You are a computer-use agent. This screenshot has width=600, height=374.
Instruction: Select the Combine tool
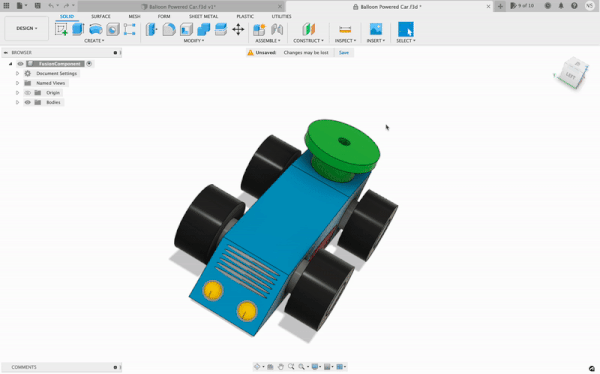pyautogui.click(x=204, y=29)
